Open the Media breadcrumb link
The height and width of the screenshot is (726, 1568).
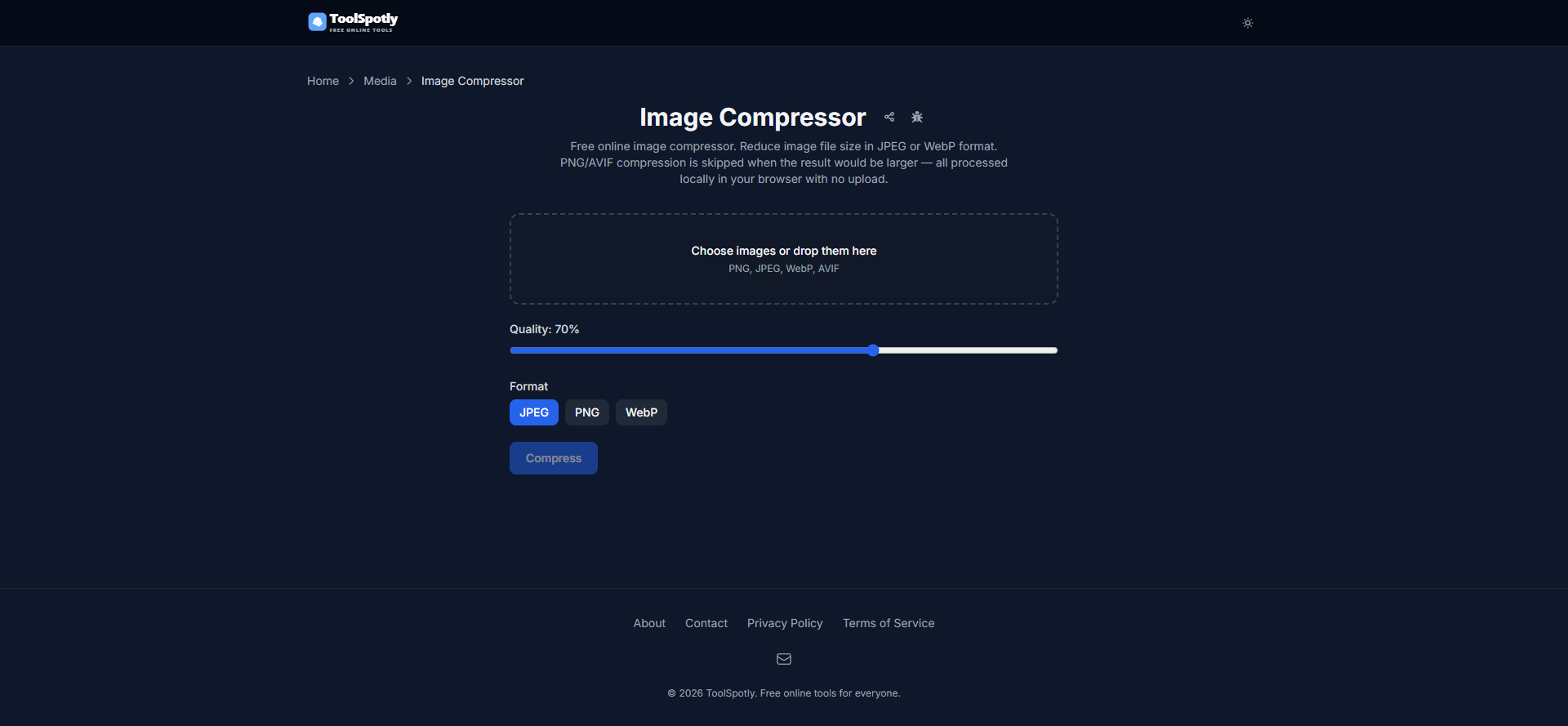[380, 81]
